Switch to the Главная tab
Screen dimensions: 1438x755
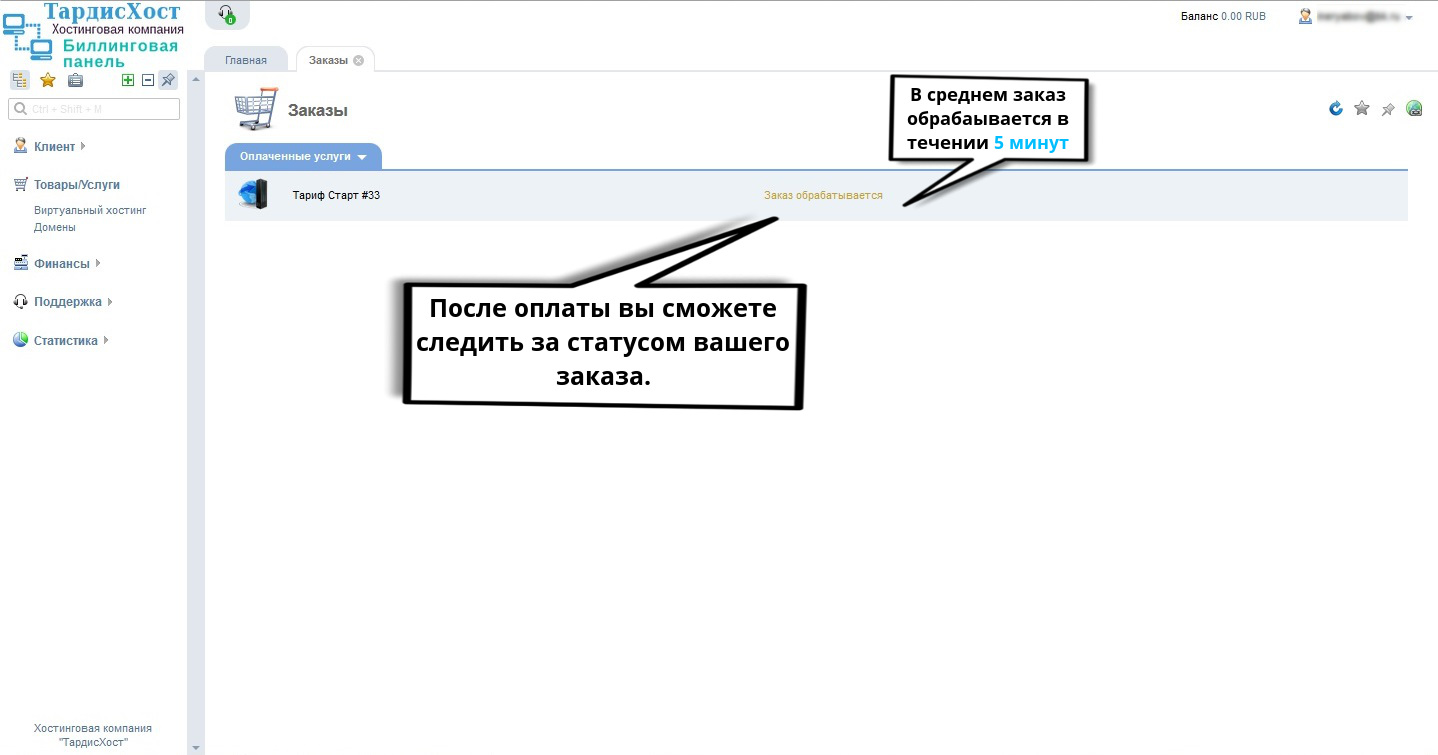click(x=246, y=60)
